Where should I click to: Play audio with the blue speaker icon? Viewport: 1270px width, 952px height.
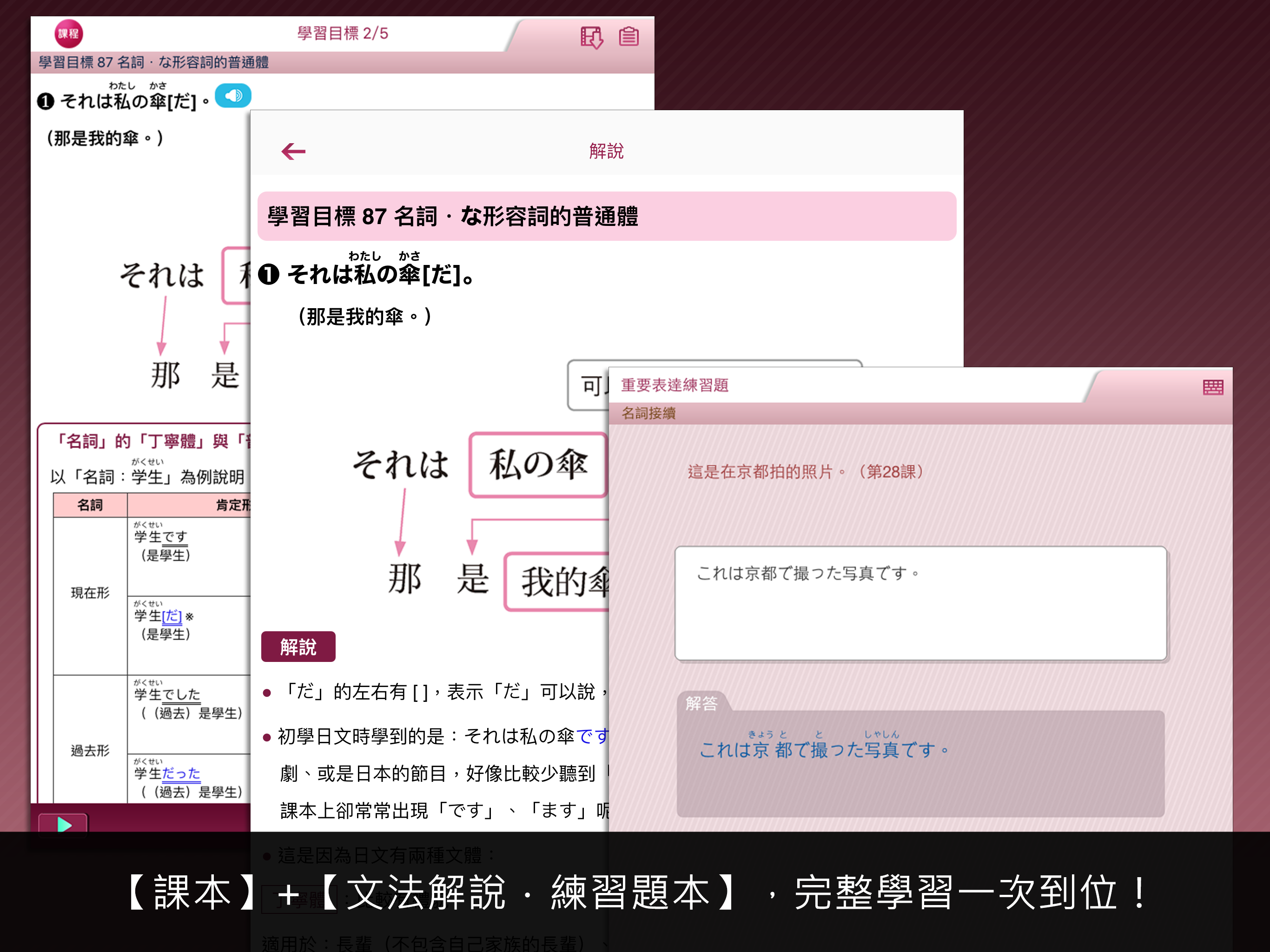[233, 96]
